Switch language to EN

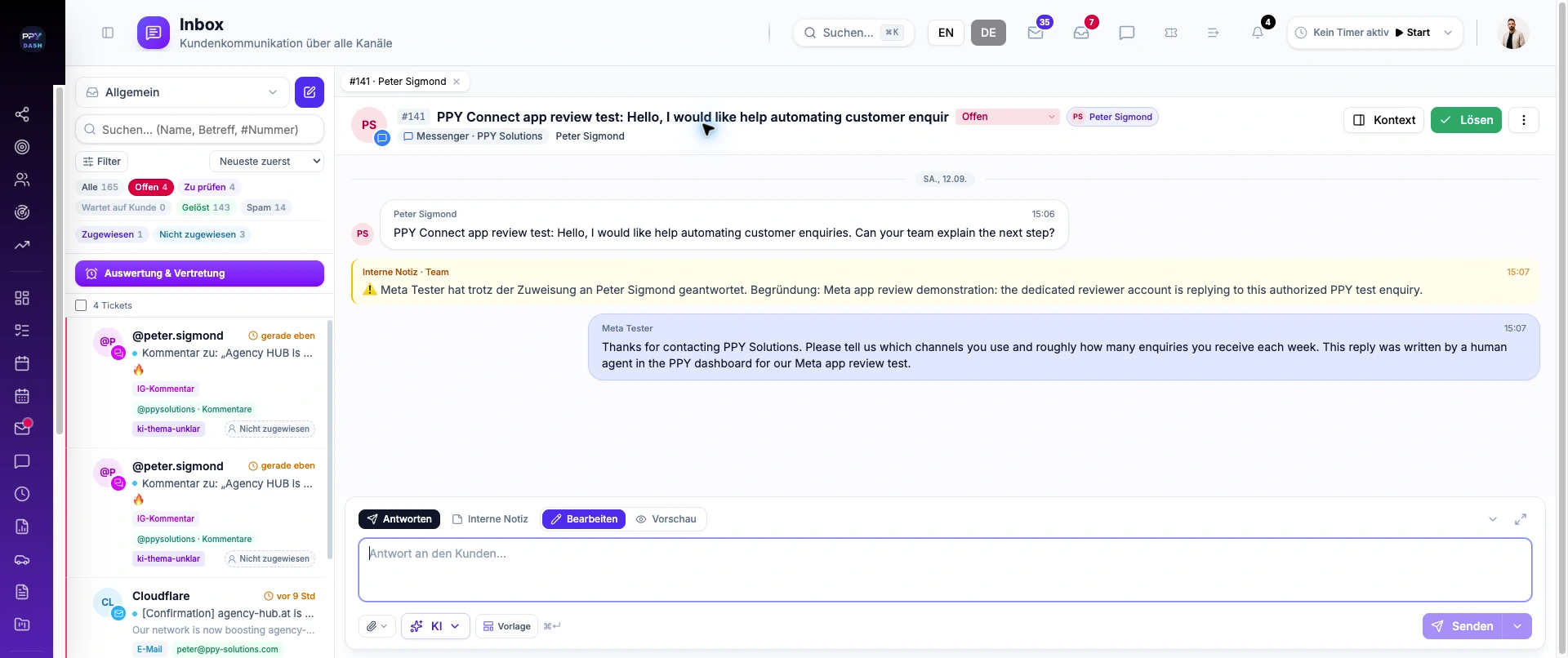(946, 33)
